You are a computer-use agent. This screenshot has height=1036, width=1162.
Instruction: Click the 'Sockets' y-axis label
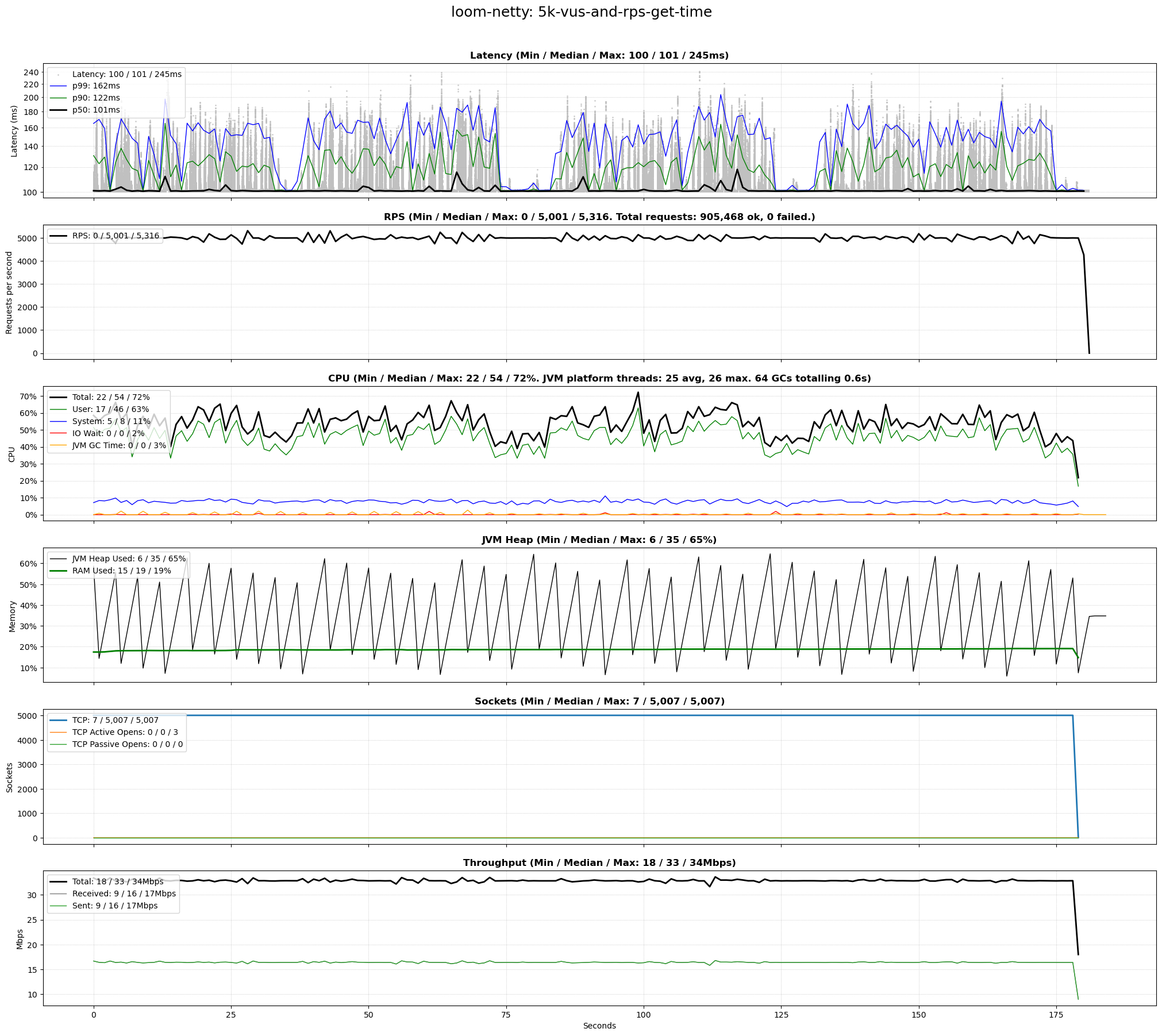coord(9,777)
